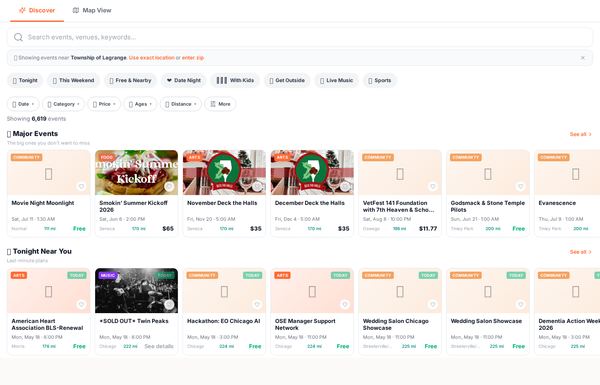The width and height of the screenshot is (600, 385).
Task: Open the Movie Night Moonlight event title
Action: [43, 203]
